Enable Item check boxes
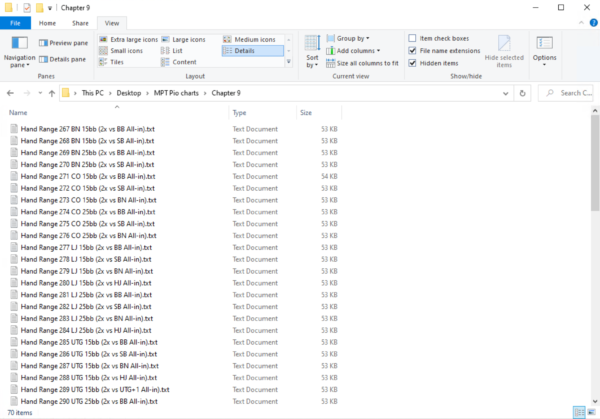The image size is (600, 419). tap(413, 38)
